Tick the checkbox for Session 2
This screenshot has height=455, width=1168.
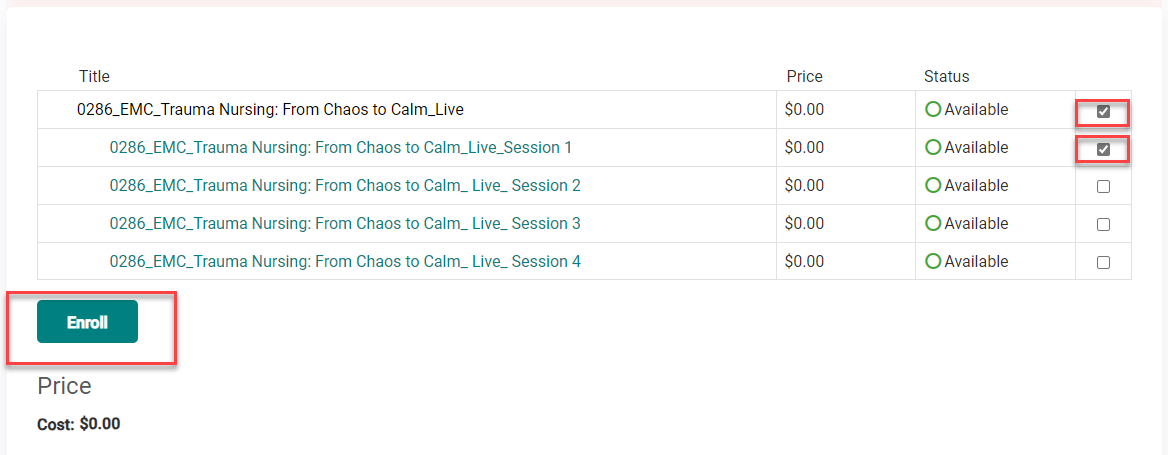(x=1103, y=186)
